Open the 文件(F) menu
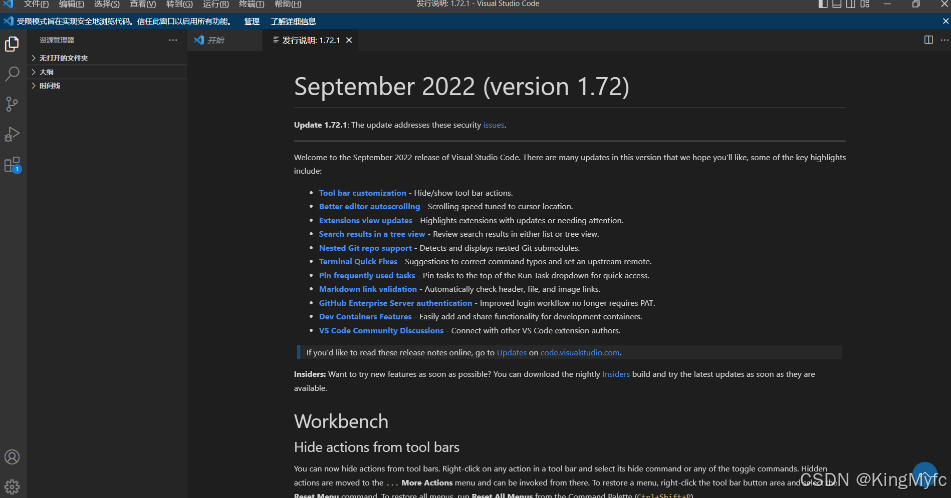 [36, 4]
